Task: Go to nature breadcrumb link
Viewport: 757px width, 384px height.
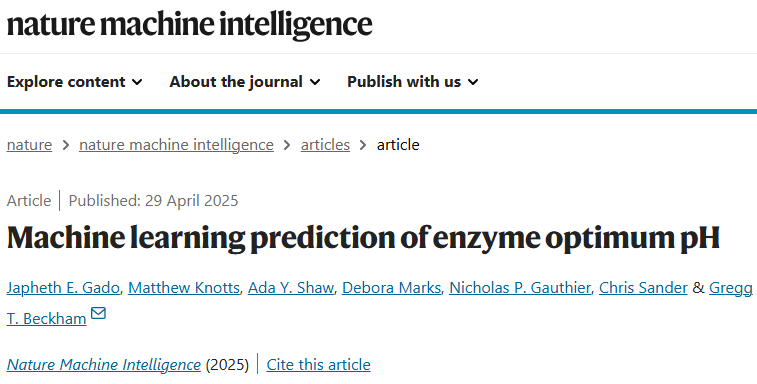Action: [x=29, y=145]
